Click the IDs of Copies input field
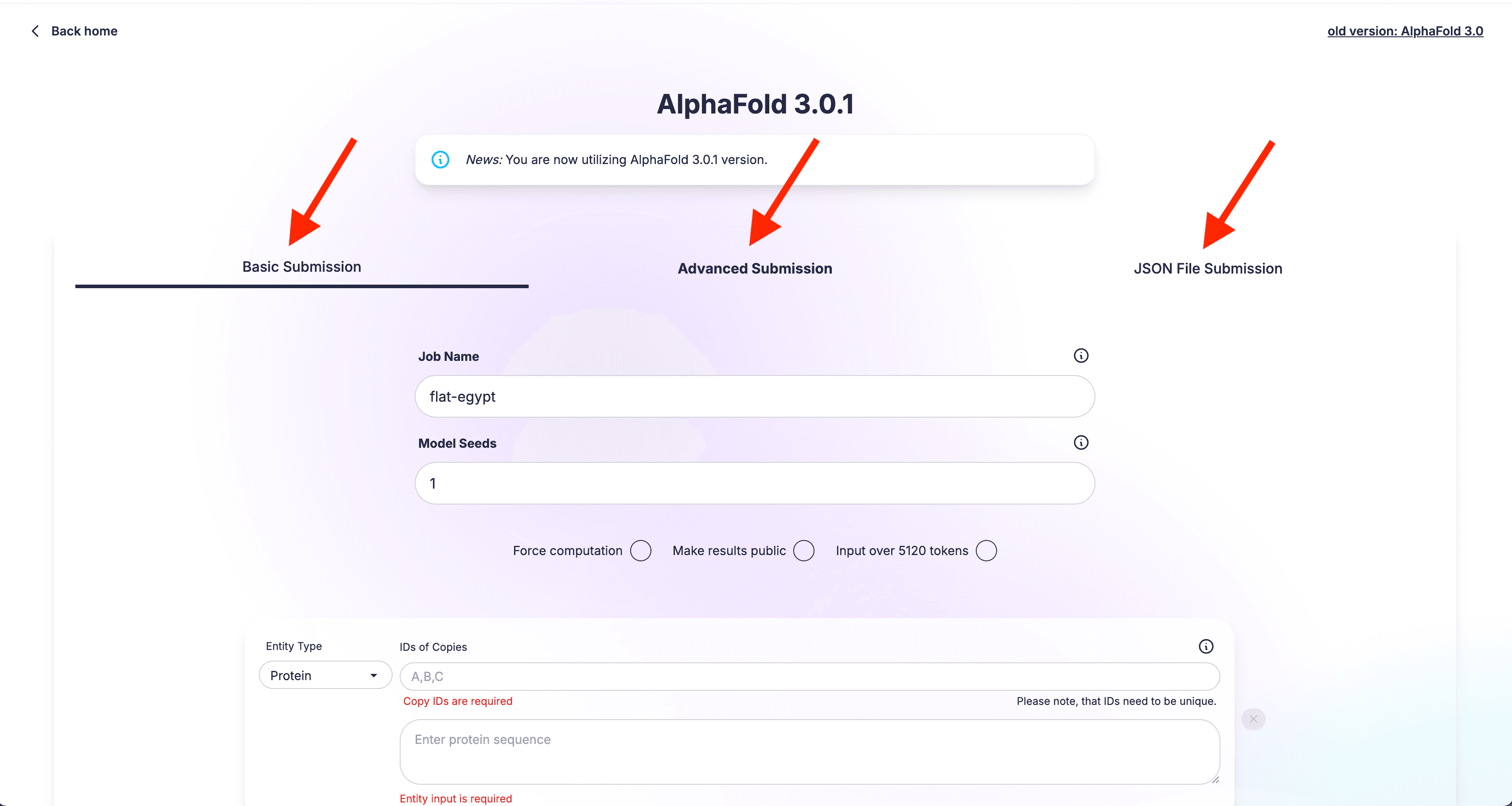The width and height of the screenshot is (1512, 806). click(810, 676)
